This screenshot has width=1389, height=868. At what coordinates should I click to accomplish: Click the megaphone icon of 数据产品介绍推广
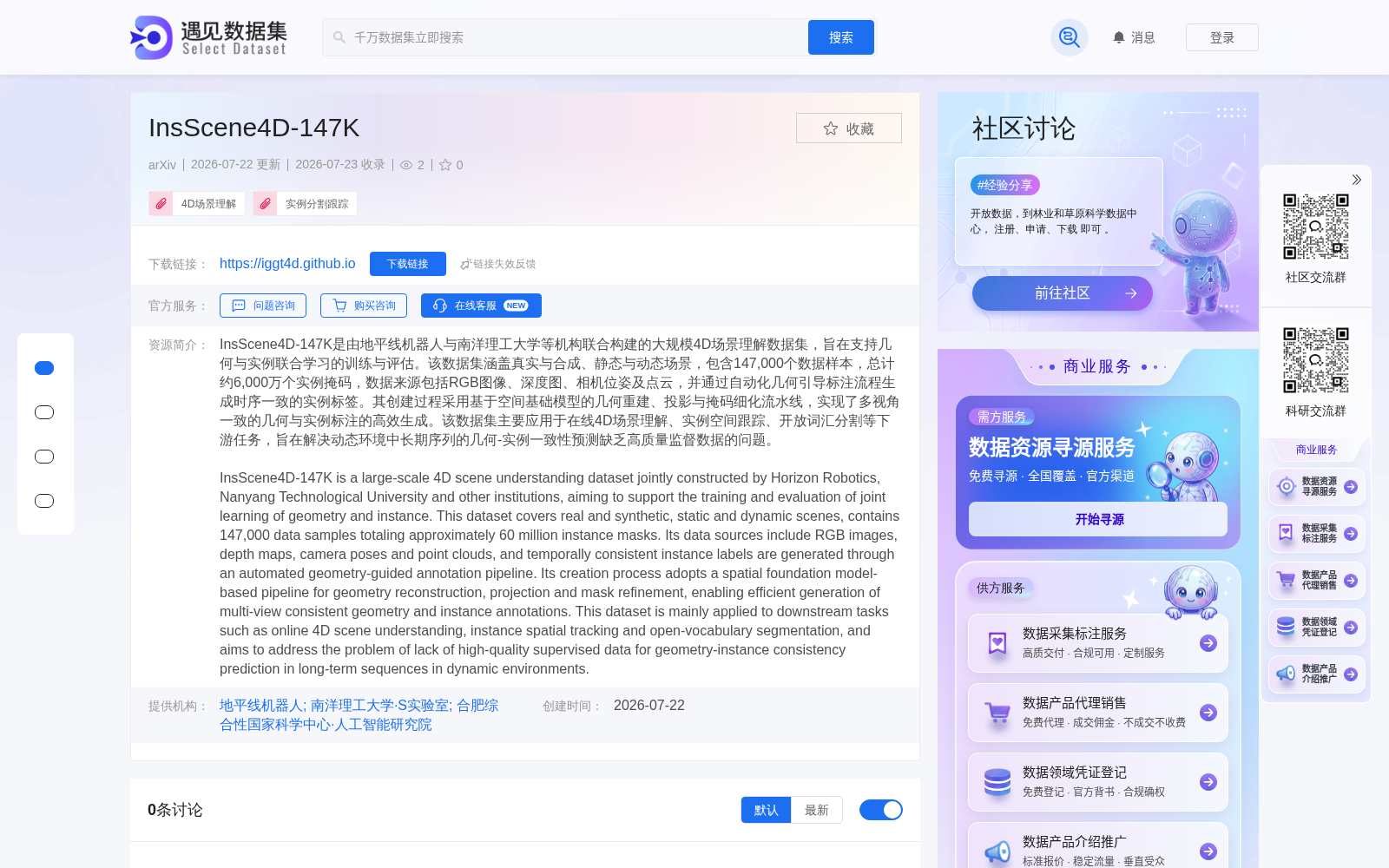pyautogui.click(x=997, y=852)
